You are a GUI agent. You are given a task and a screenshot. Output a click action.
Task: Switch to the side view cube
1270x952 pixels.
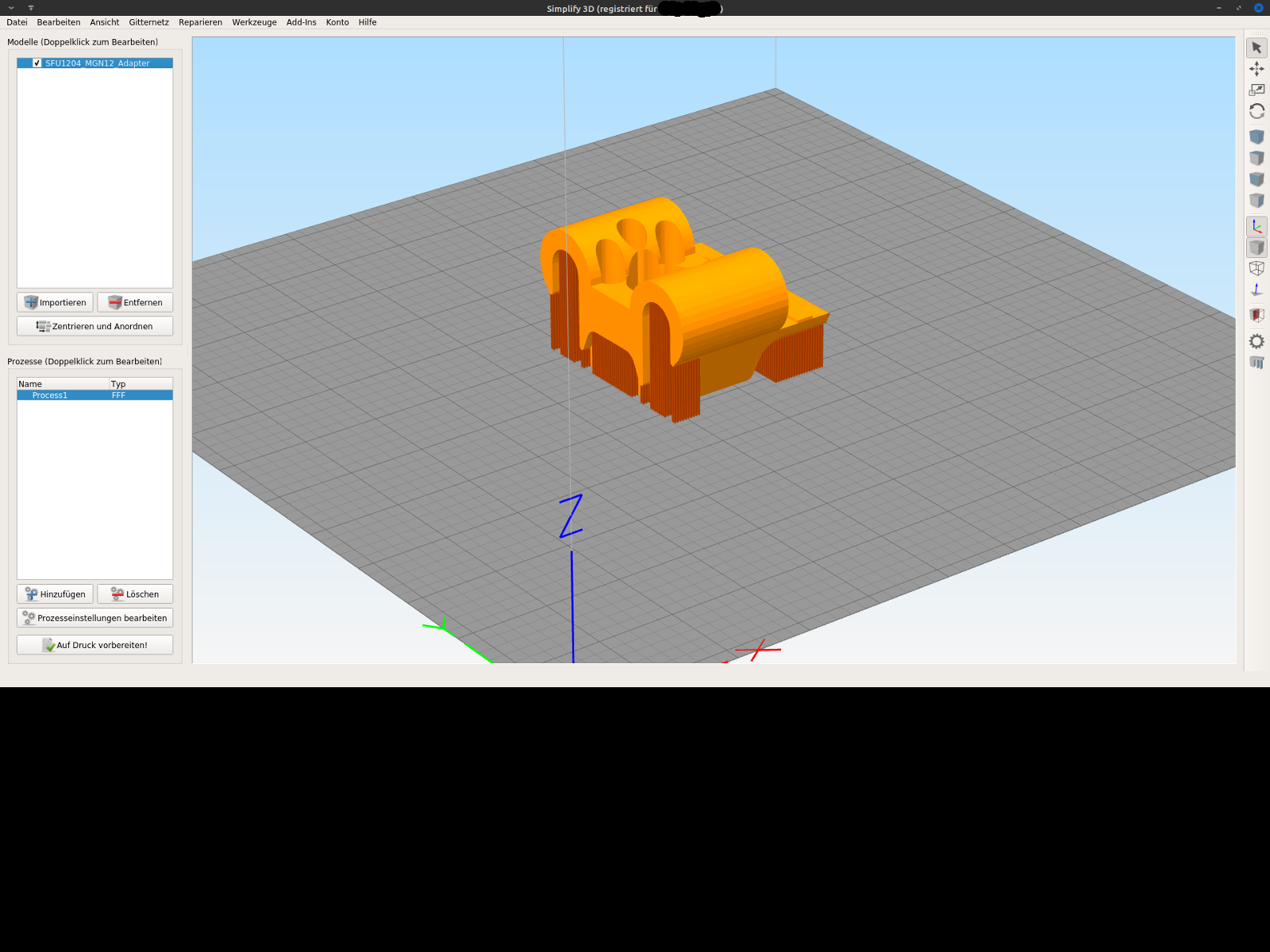coord(1257,200)
